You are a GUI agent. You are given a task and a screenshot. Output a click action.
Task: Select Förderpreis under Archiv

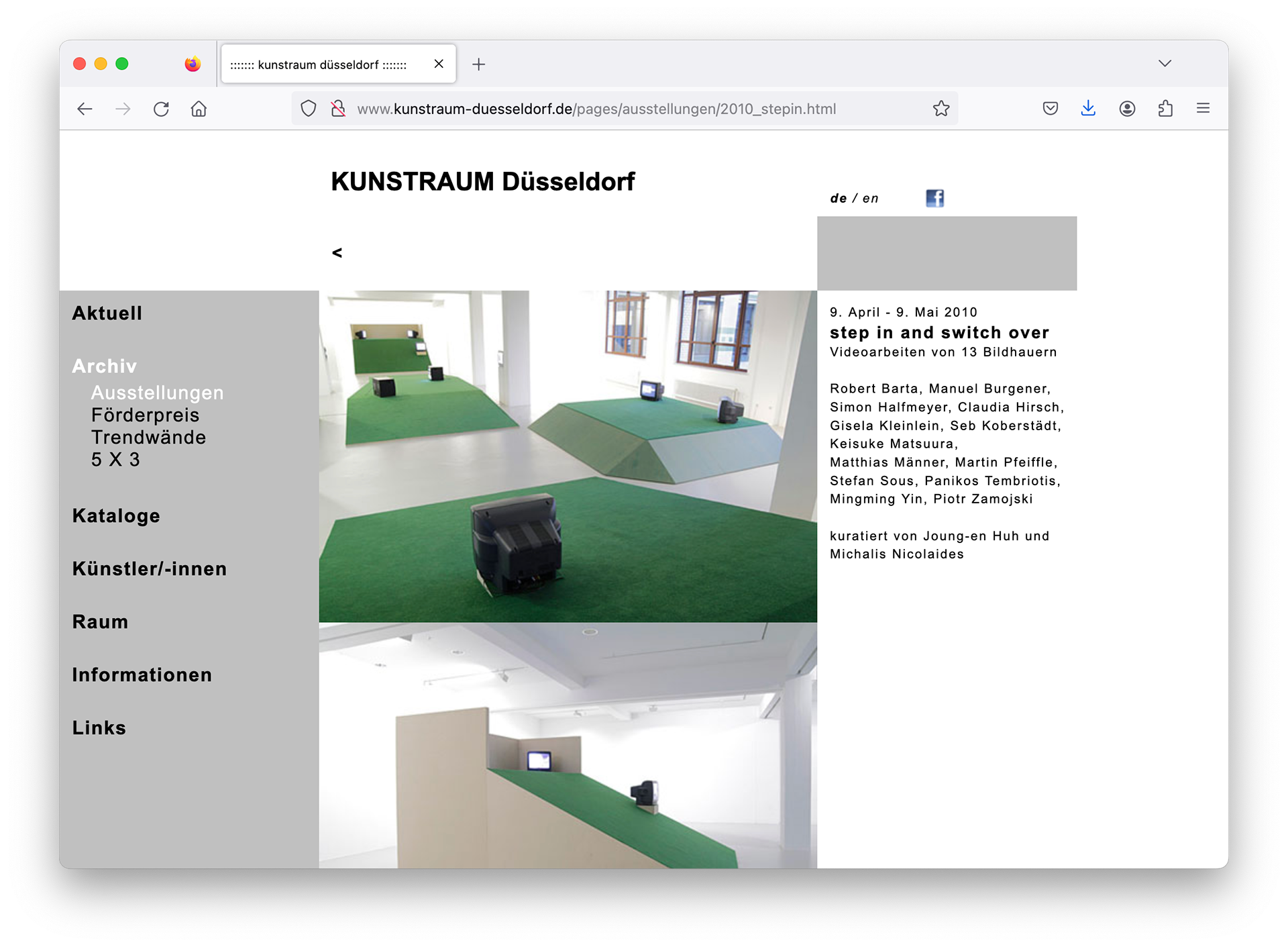(146, 415)
